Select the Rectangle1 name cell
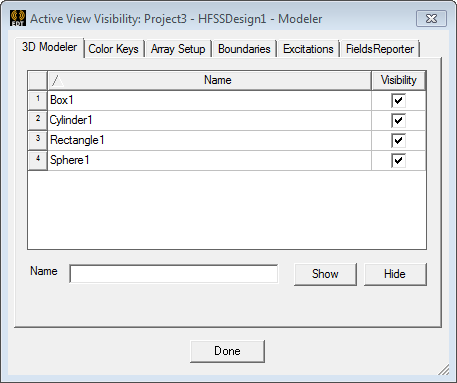This screenshot has width=457, height=383. tap(210, 140)
